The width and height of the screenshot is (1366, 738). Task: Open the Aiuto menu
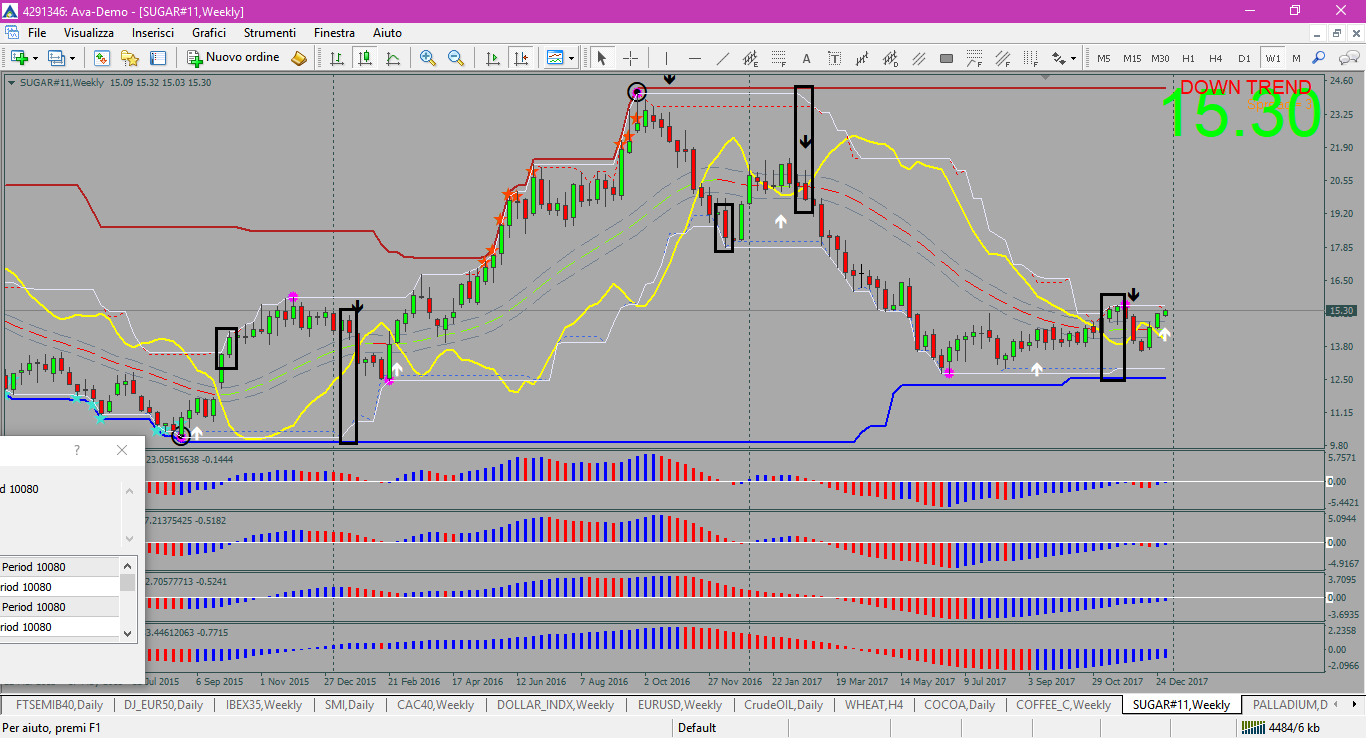click(x=387, y=33)
